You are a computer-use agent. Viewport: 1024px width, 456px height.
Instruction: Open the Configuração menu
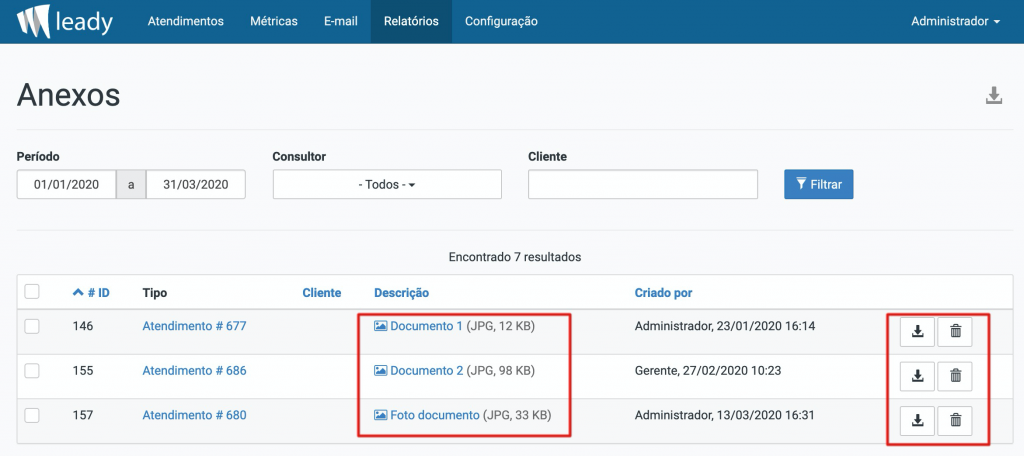pos(502,22)
